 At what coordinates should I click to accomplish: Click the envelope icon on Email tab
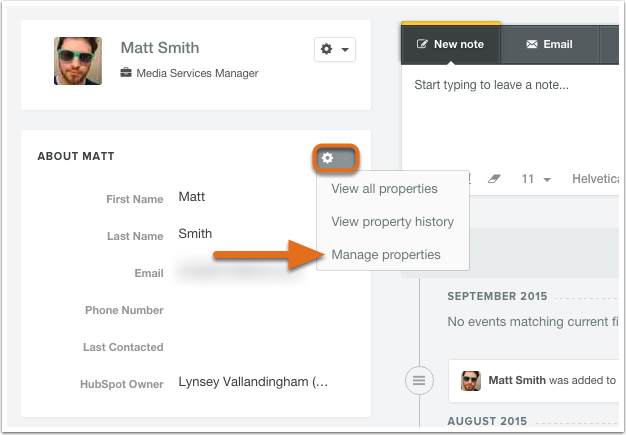click(x=532, y=44)
